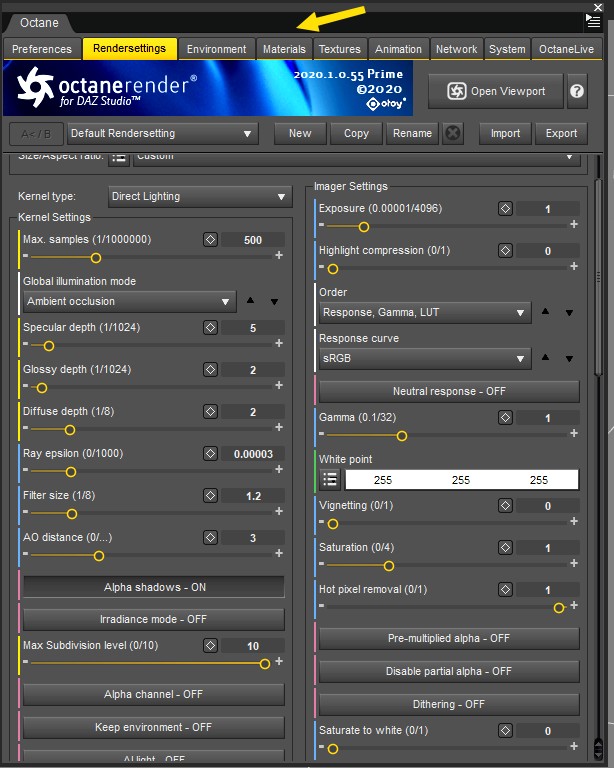Image resolution: width=614 pixels, height=768 pixels.
Task: Click the Export button
Action: pos(562,133)
